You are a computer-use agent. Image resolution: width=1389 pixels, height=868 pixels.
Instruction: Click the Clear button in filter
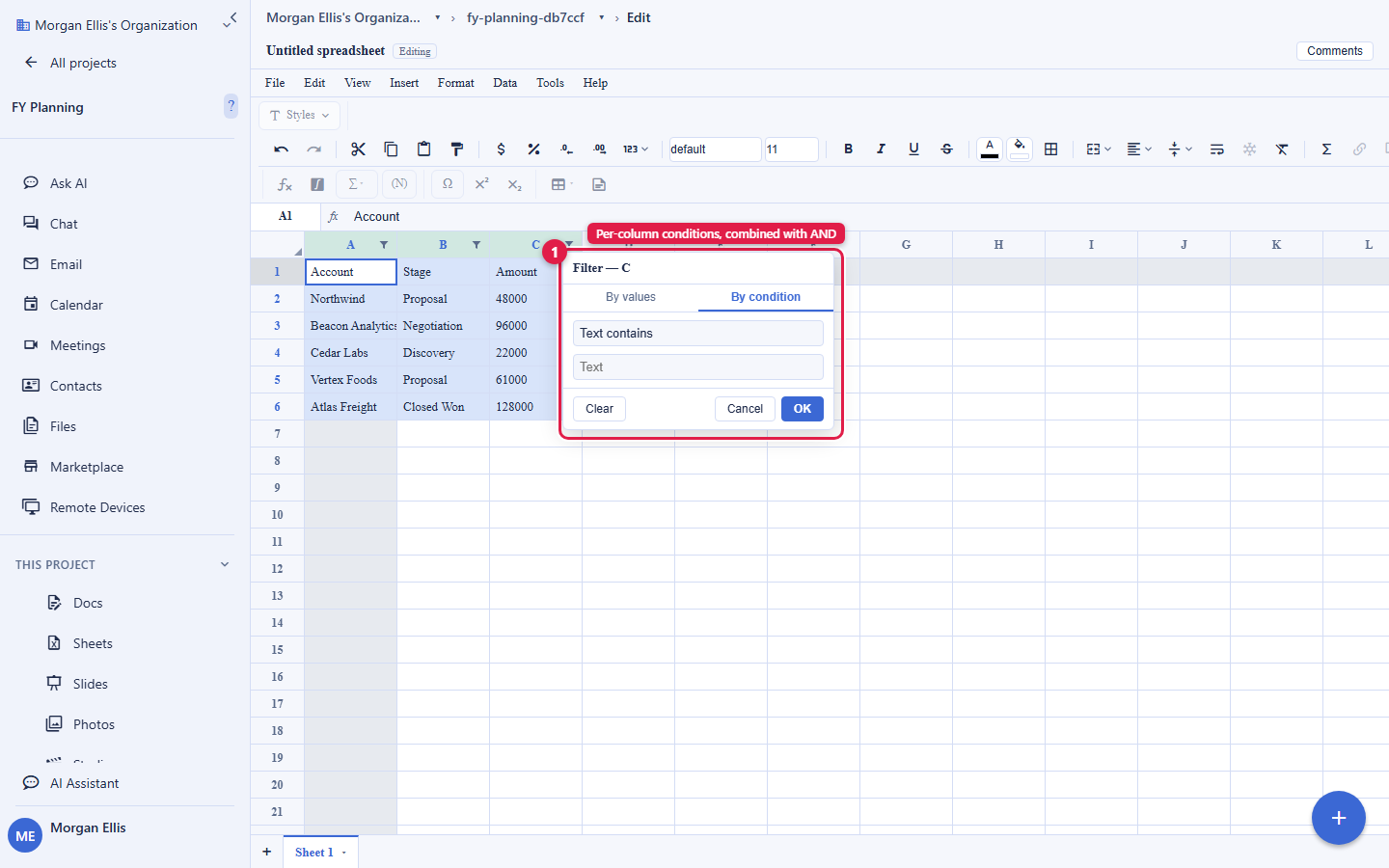pyautogui.click(x=599, y=409)
